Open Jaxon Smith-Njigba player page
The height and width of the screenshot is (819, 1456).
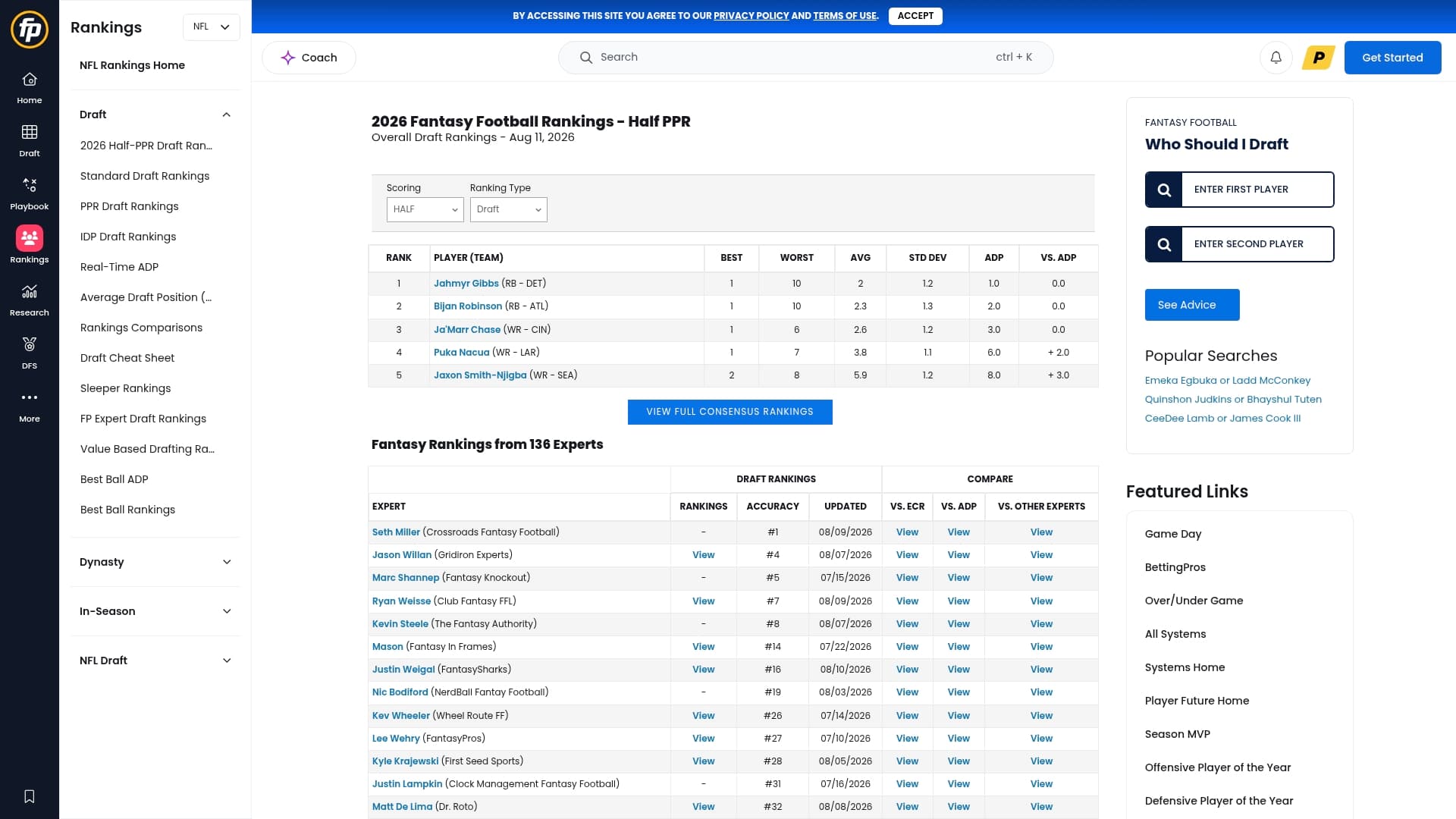click(x=480, y=375)
